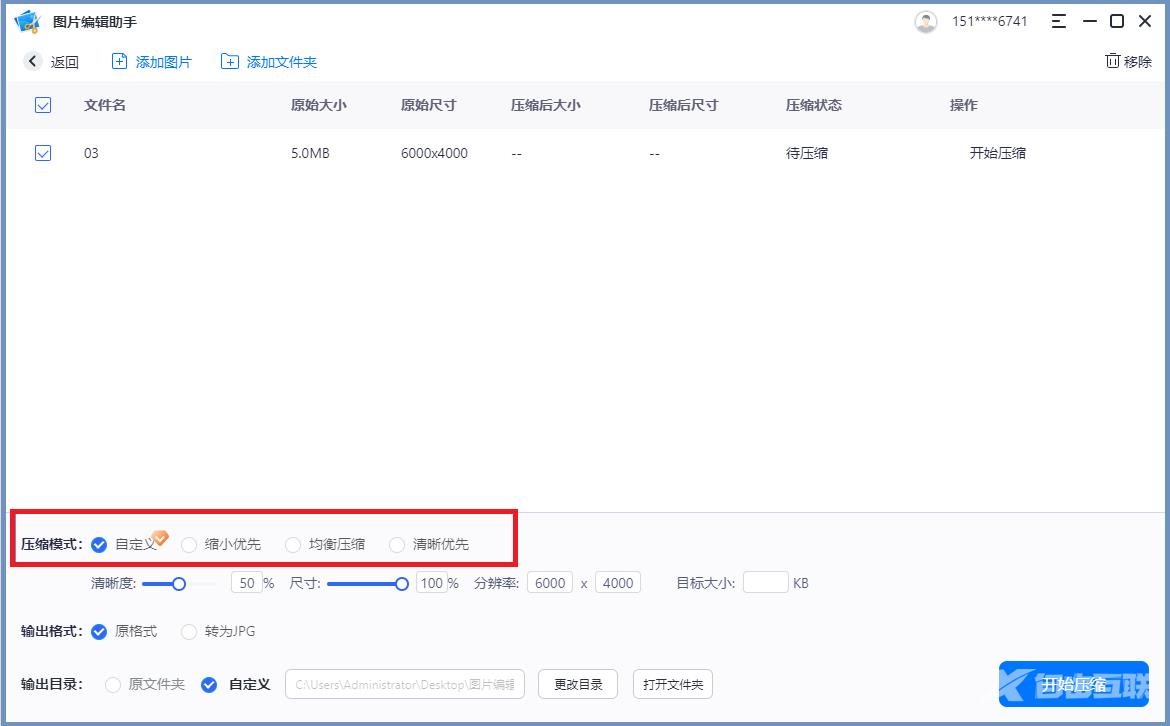
Task: Open the hamburger menu in title bar
Action: point(1059,22)
